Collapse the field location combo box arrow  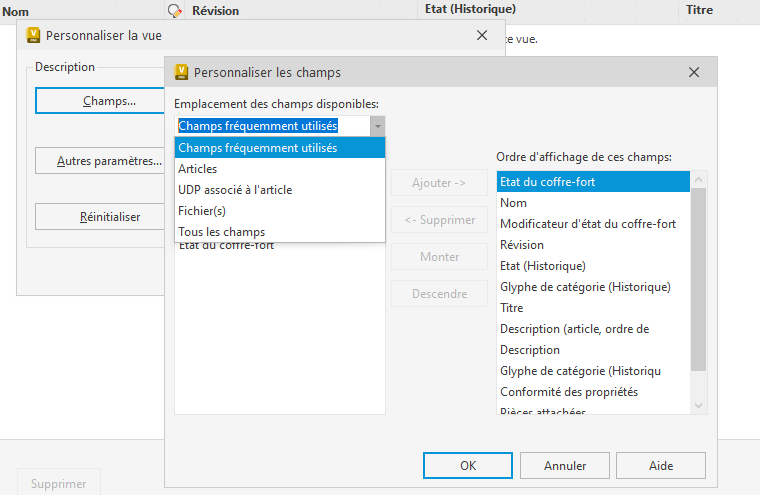coord(377,126)
